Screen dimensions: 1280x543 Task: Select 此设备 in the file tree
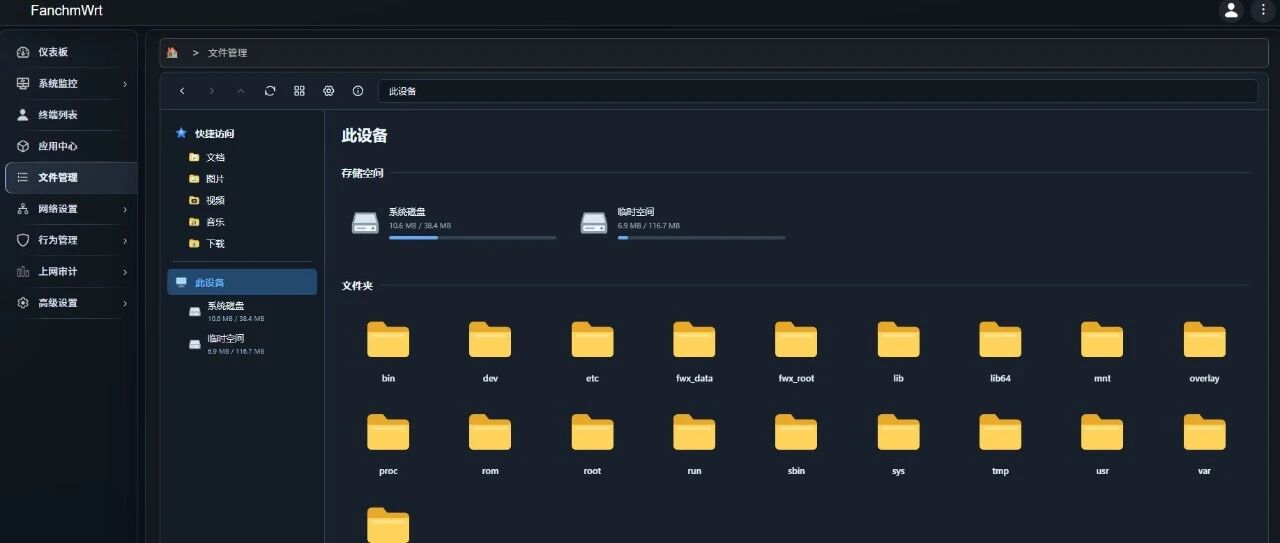[242, 282]
